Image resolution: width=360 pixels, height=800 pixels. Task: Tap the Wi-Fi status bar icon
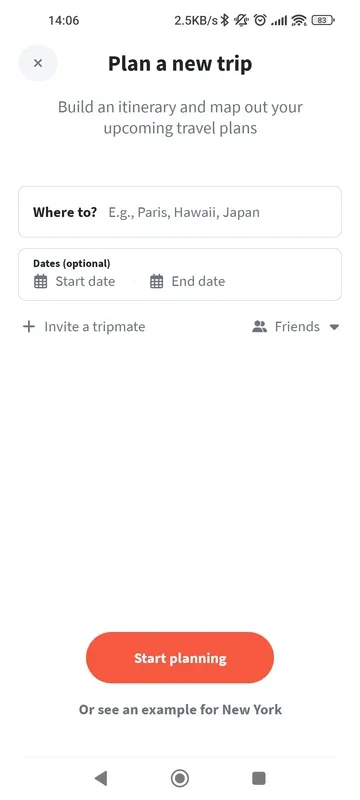[x=299, y=20]
